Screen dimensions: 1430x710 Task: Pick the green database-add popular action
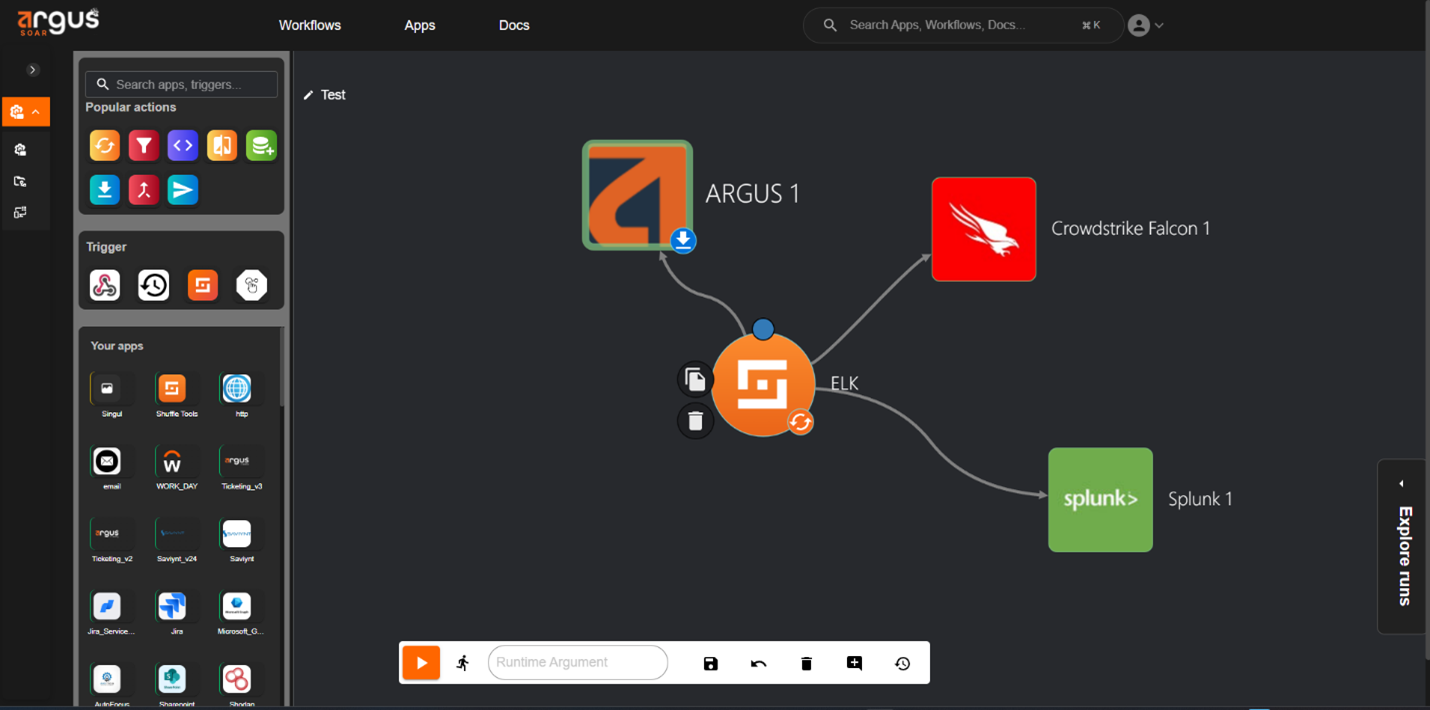coord(261,146)
